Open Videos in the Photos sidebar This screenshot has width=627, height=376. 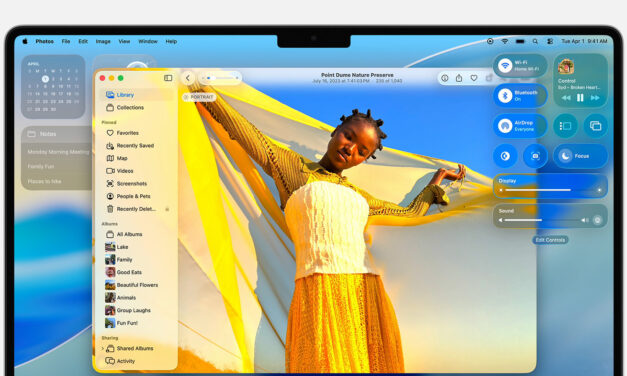(136, 171)
